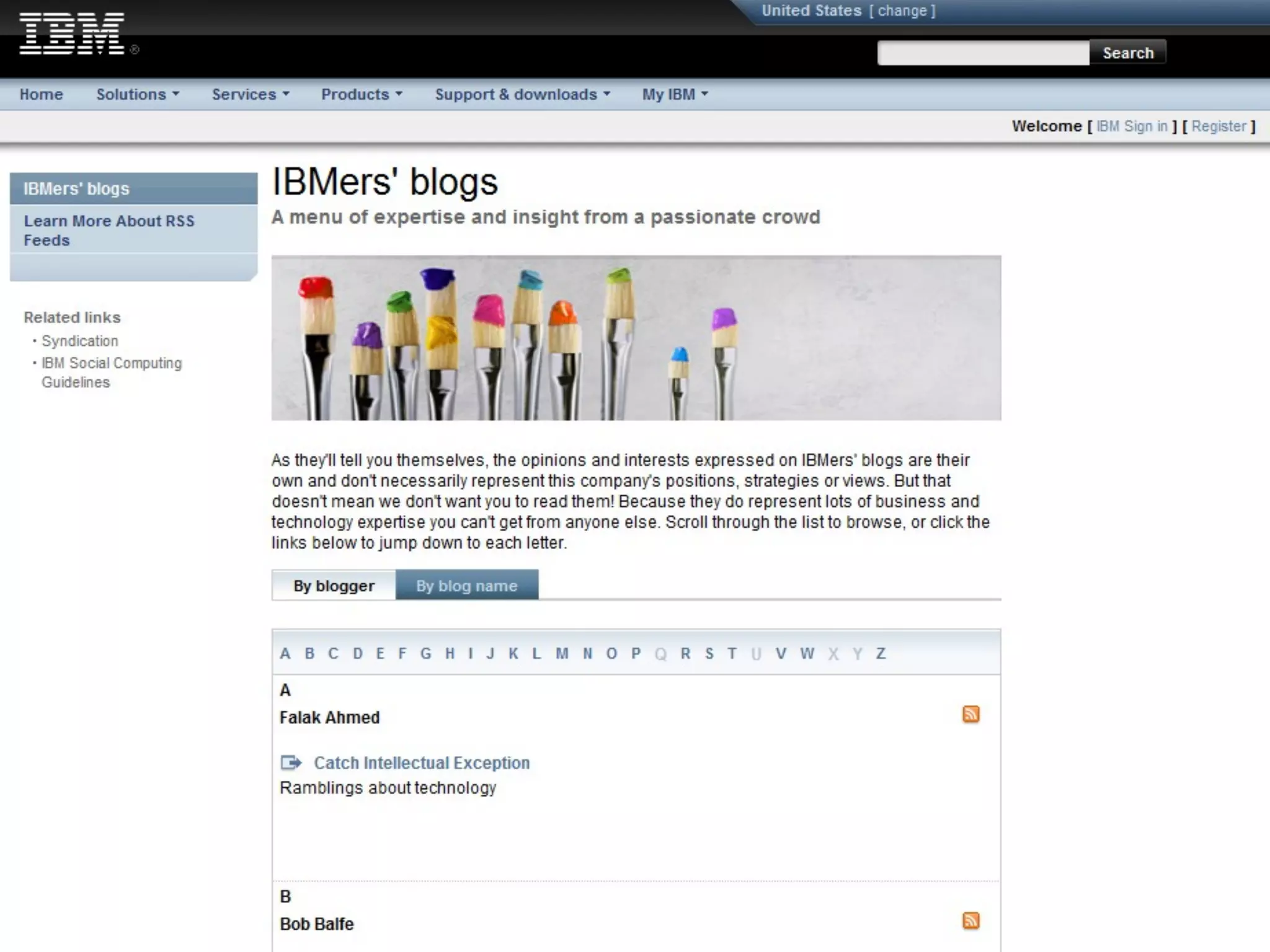Open Catch Intellectual Exception blog link
Screen dimensions: 1270x952
pyautogui.click(x=422, y=763)
